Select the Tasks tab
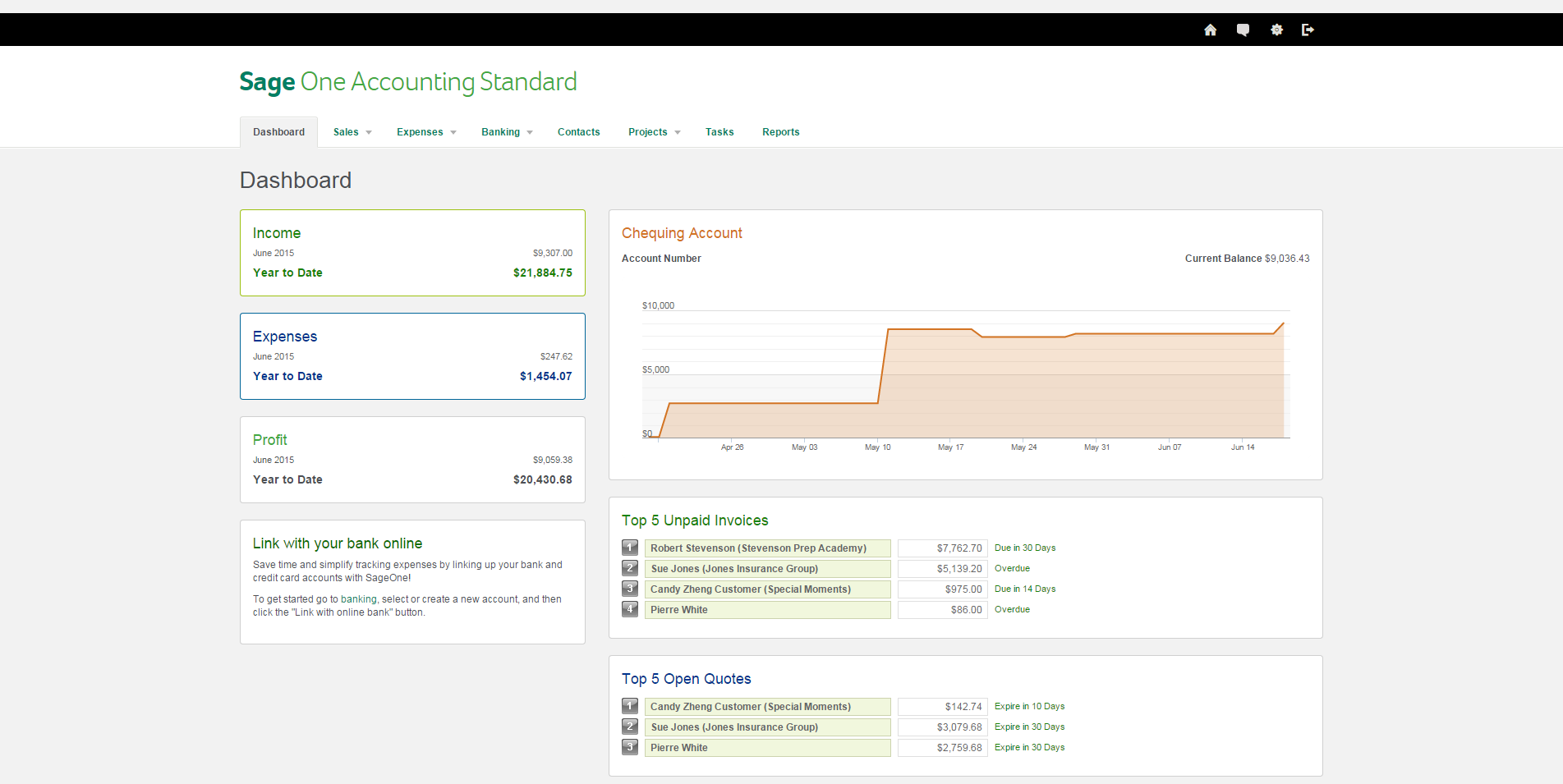The width and height of the screenshot is (1563, 784). (719, 131)
